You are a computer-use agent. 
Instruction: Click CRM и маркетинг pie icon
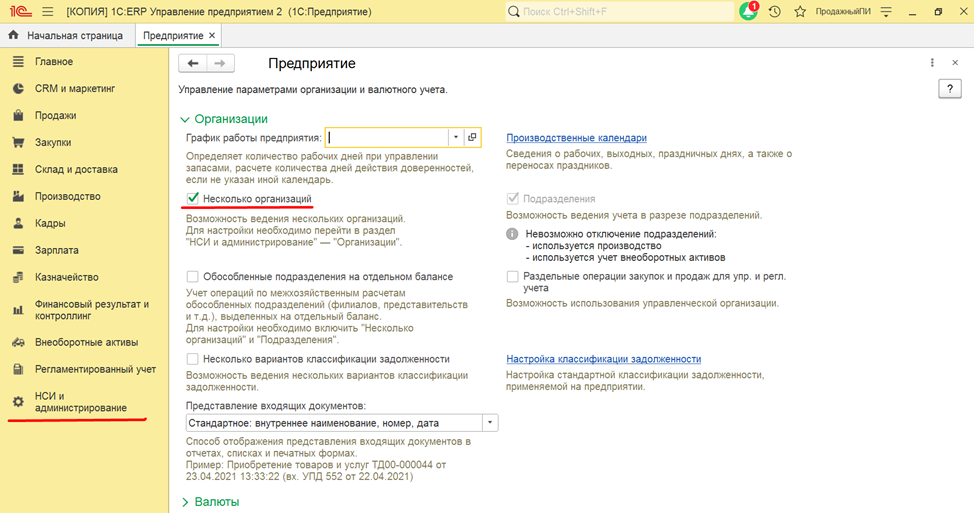(18, 89)
